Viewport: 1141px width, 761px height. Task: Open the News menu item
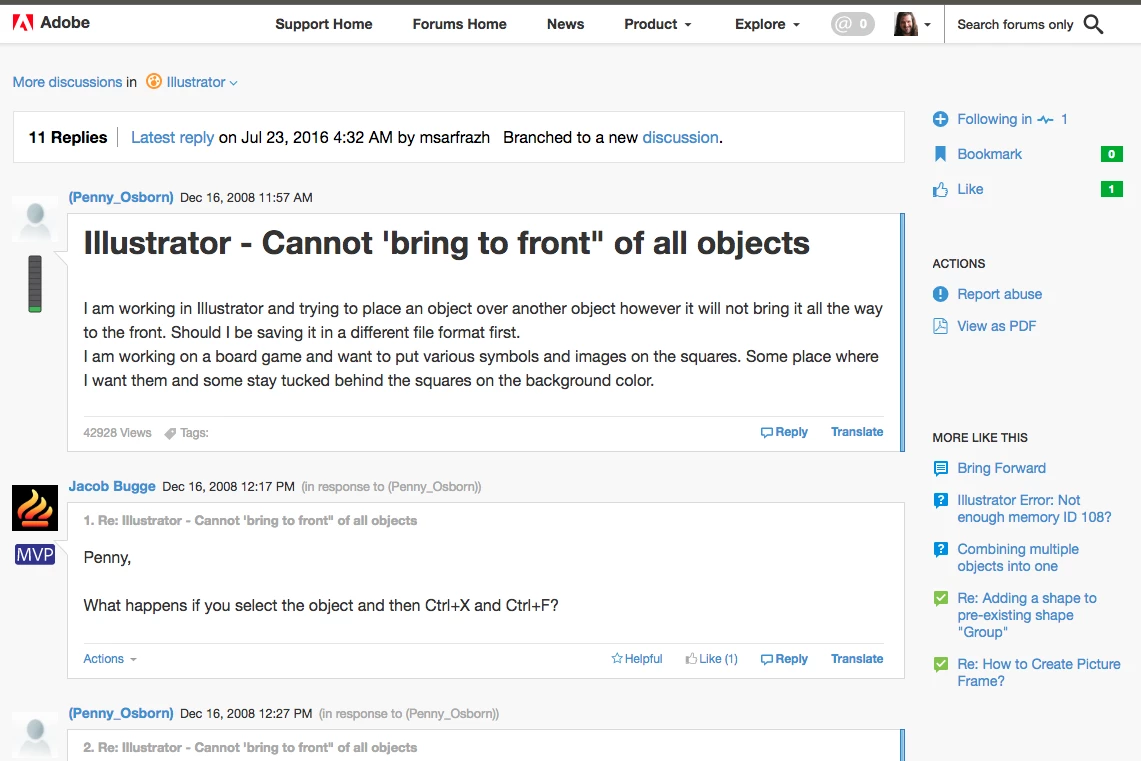565,24
